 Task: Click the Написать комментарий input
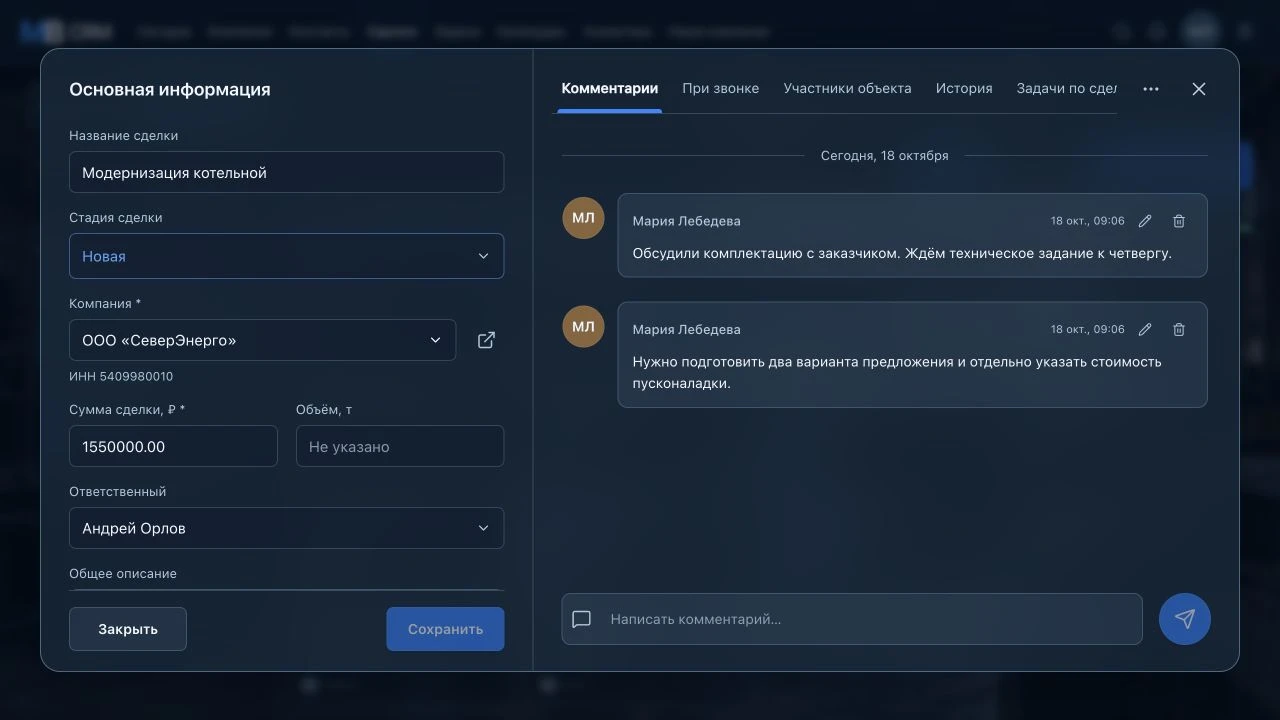tap(852, 619)
